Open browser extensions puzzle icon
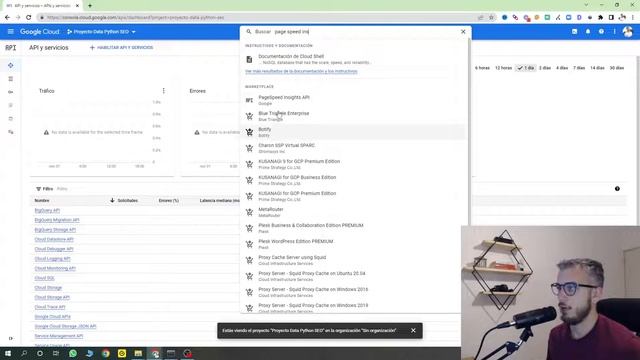This screenshot has height=360, width=640. point(600,18)
